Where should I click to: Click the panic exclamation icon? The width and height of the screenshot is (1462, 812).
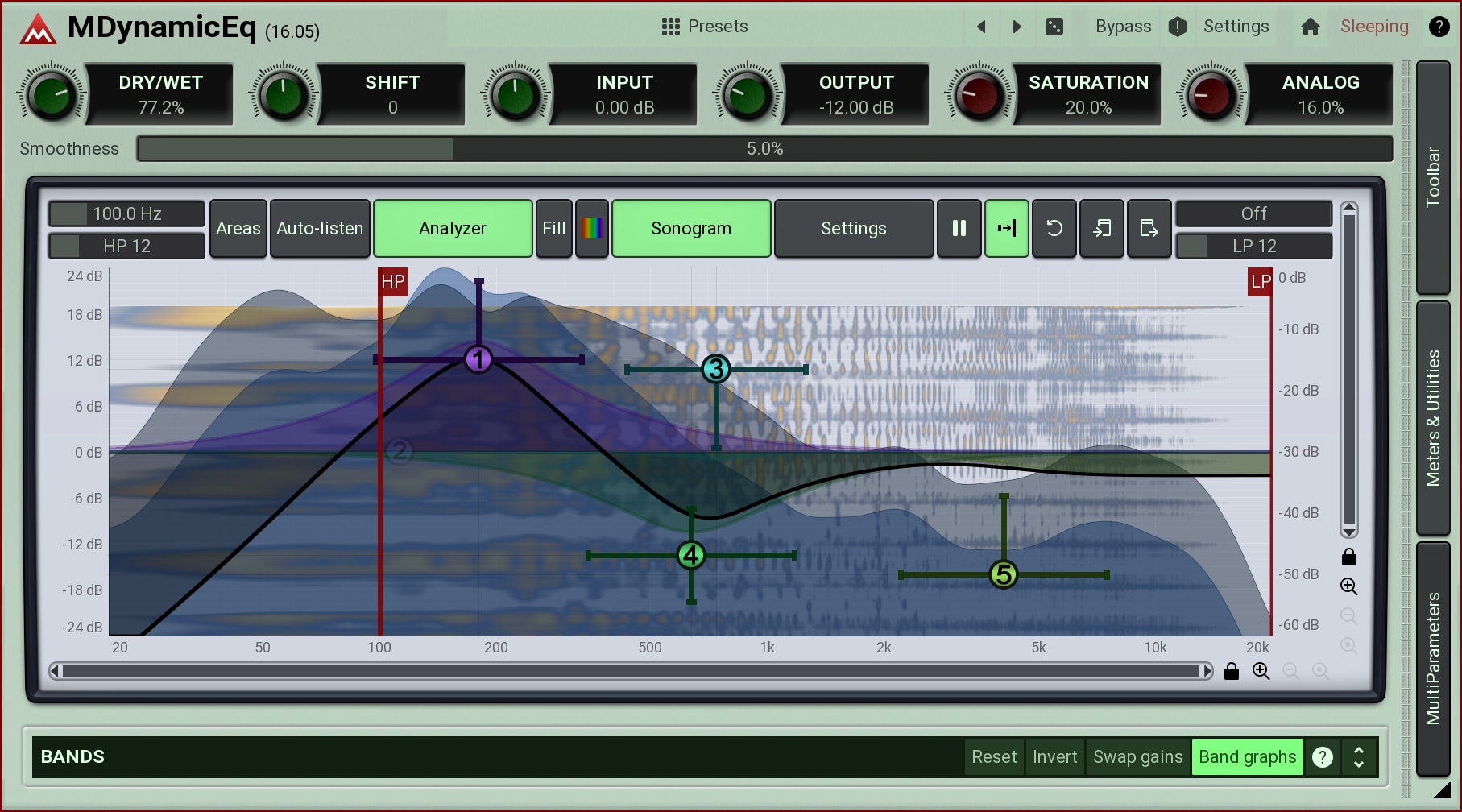tap(1178, 27)
